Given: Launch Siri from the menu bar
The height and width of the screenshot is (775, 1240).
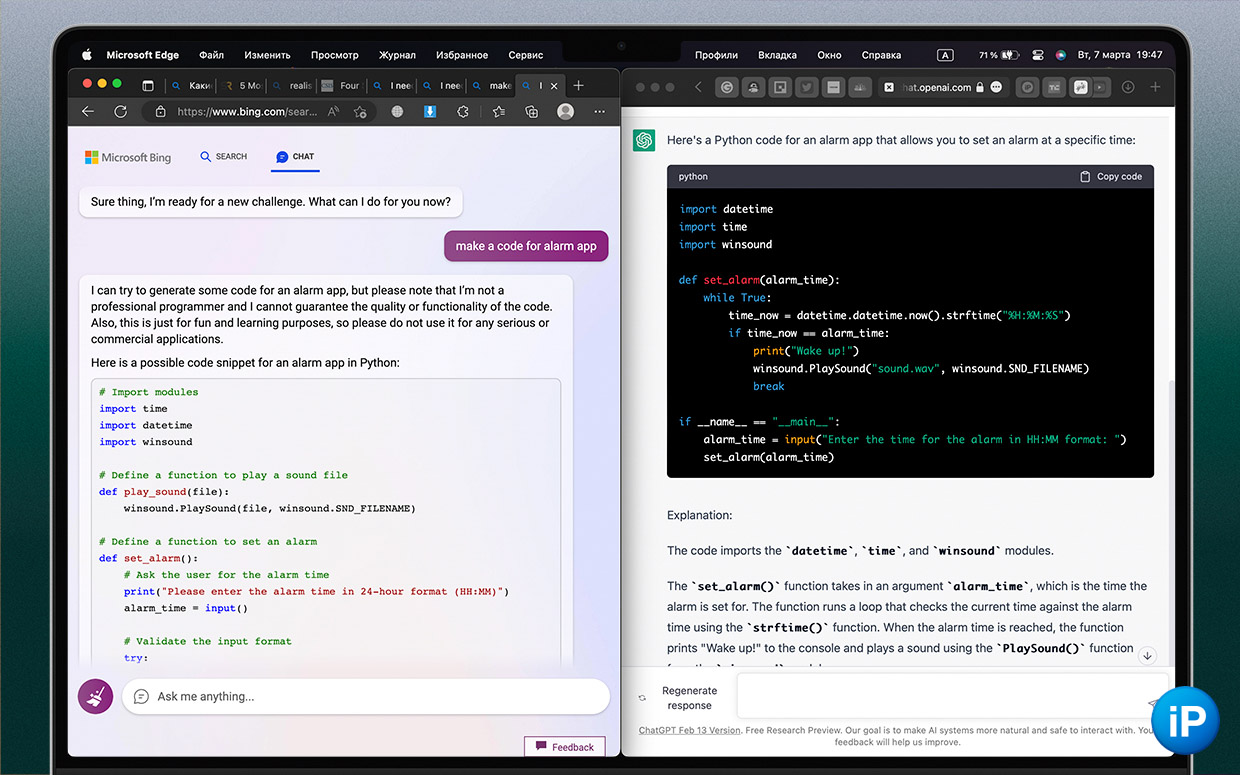Looking at the screenshot, I should tap(1060, 55).
